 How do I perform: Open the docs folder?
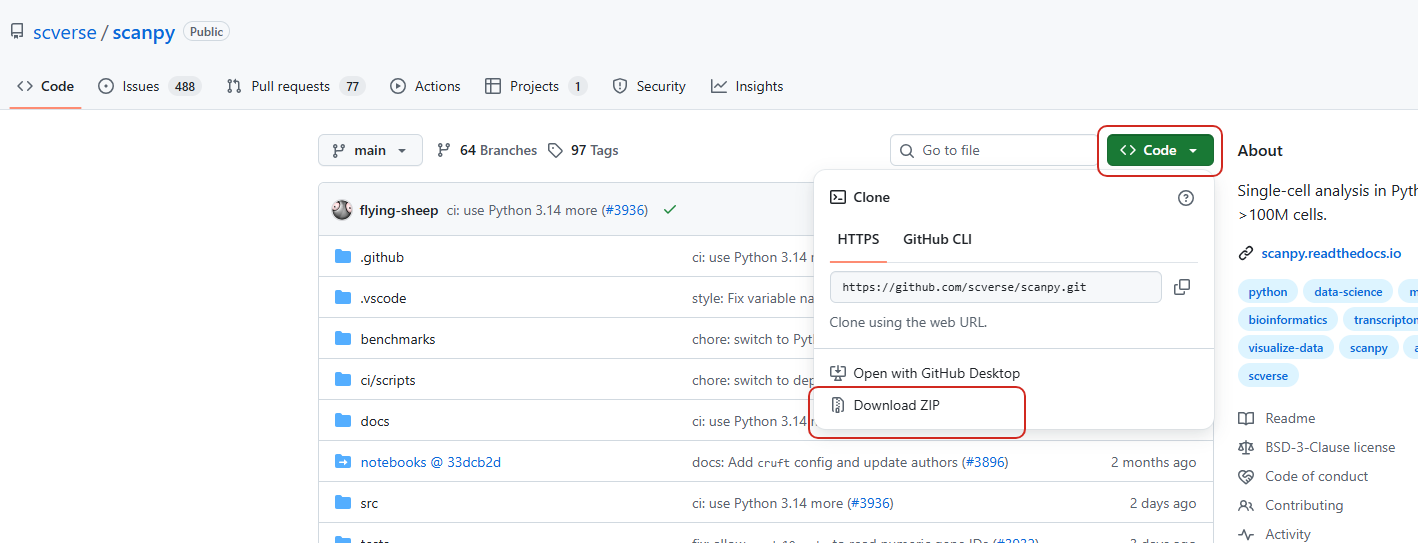coord(375,421)
